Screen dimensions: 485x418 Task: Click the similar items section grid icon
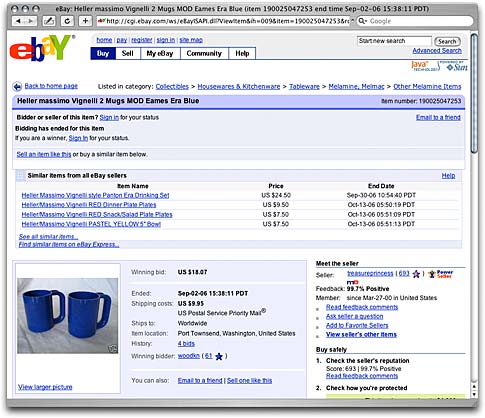20,175
